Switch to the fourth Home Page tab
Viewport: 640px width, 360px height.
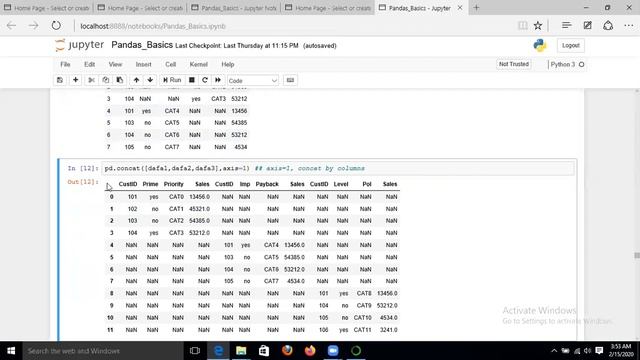(x=328, y=7)
